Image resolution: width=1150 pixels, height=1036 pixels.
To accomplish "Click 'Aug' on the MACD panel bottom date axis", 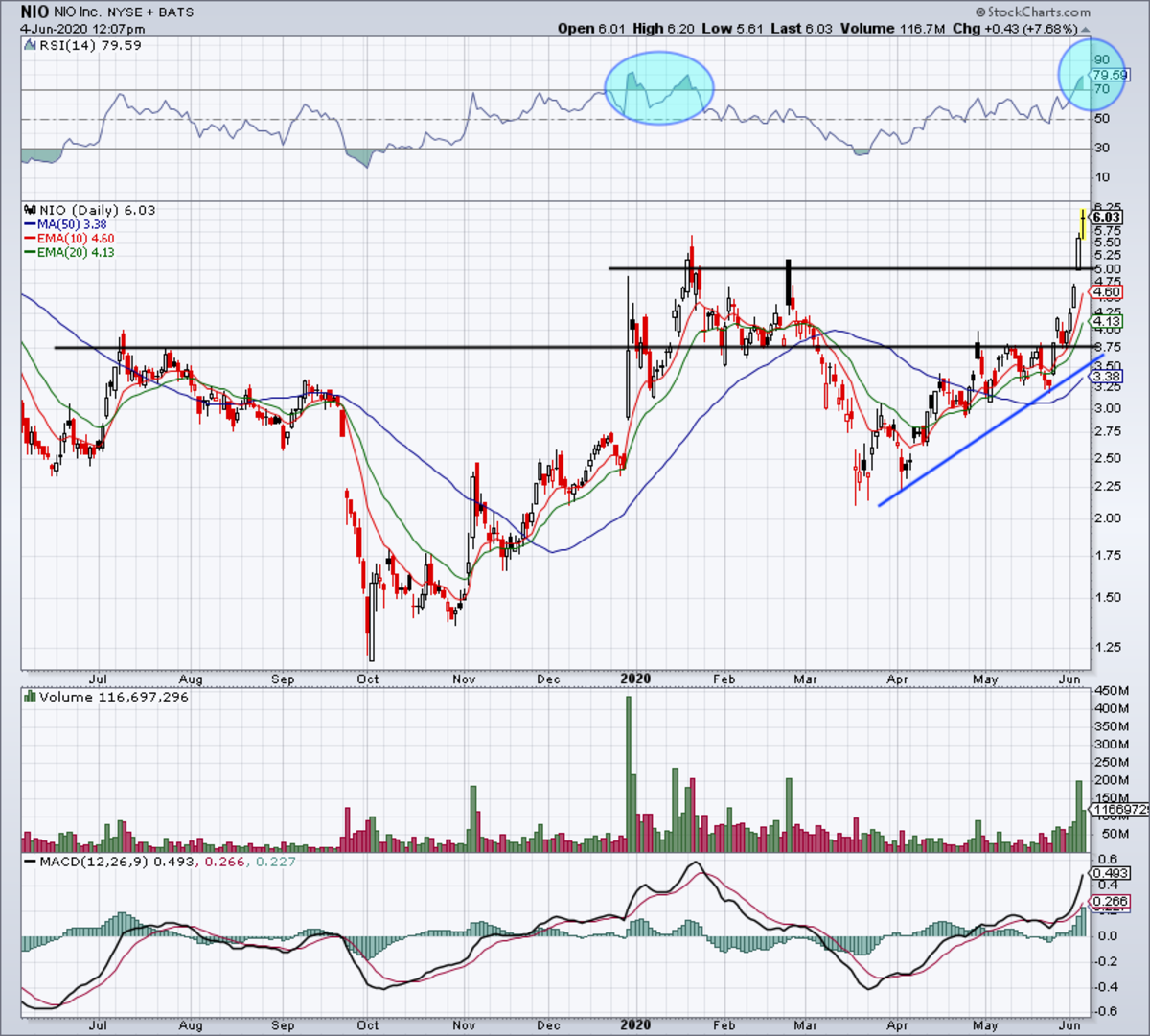I will point(191,1025).
